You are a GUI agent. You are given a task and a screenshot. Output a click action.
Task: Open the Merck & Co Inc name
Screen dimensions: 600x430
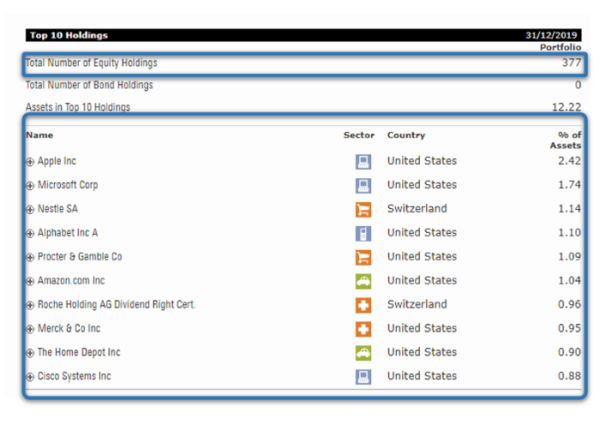tap(69, 328)
